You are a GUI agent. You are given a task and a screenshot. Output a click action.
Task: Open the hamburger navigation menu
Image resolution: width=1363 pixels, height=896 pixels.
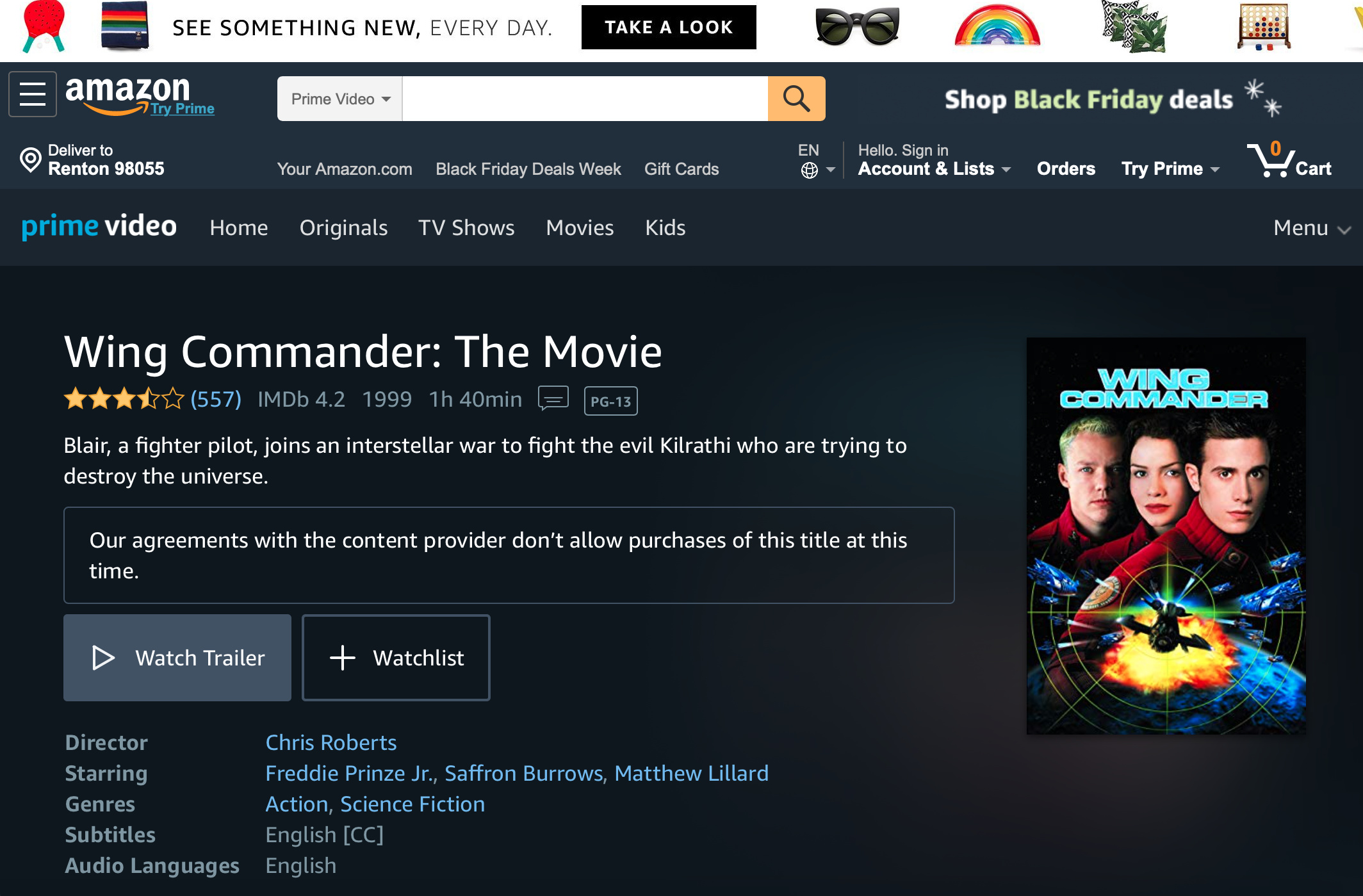point(33,95)
